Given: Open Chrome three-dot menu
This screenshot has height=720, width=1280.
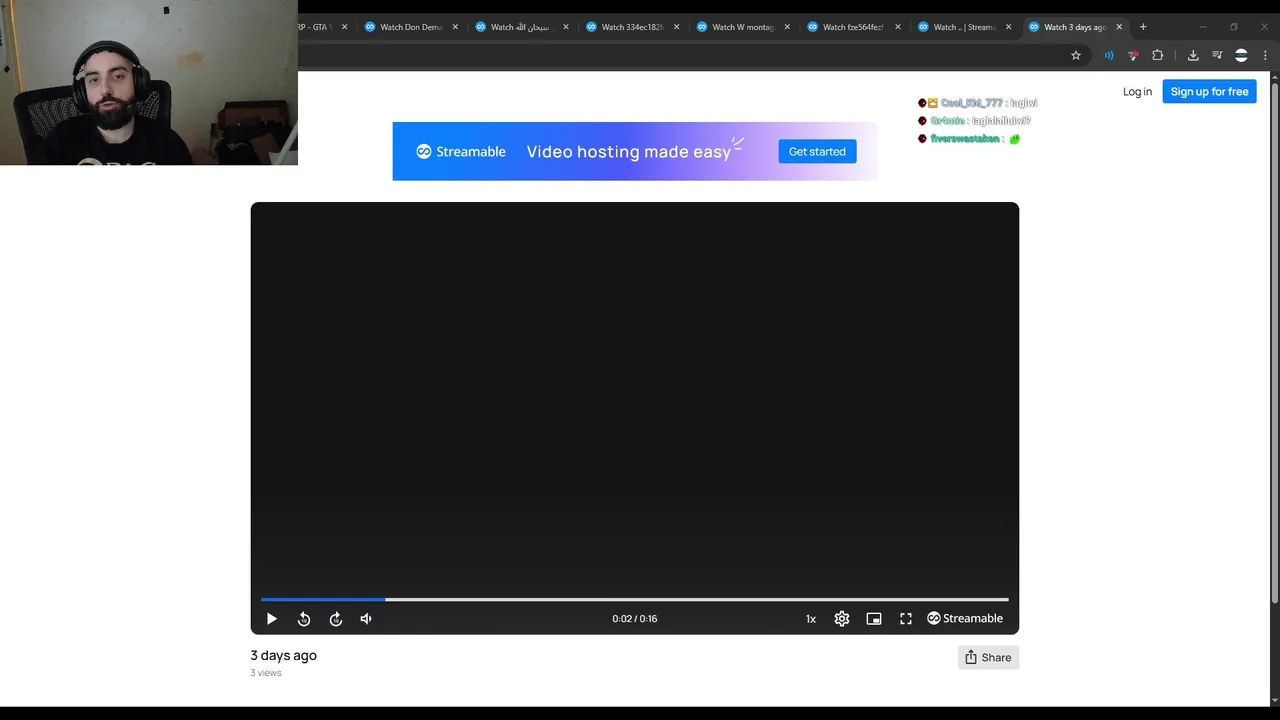Looking at the screenshot, I should pyautogui.click(x=1265, y=56).
